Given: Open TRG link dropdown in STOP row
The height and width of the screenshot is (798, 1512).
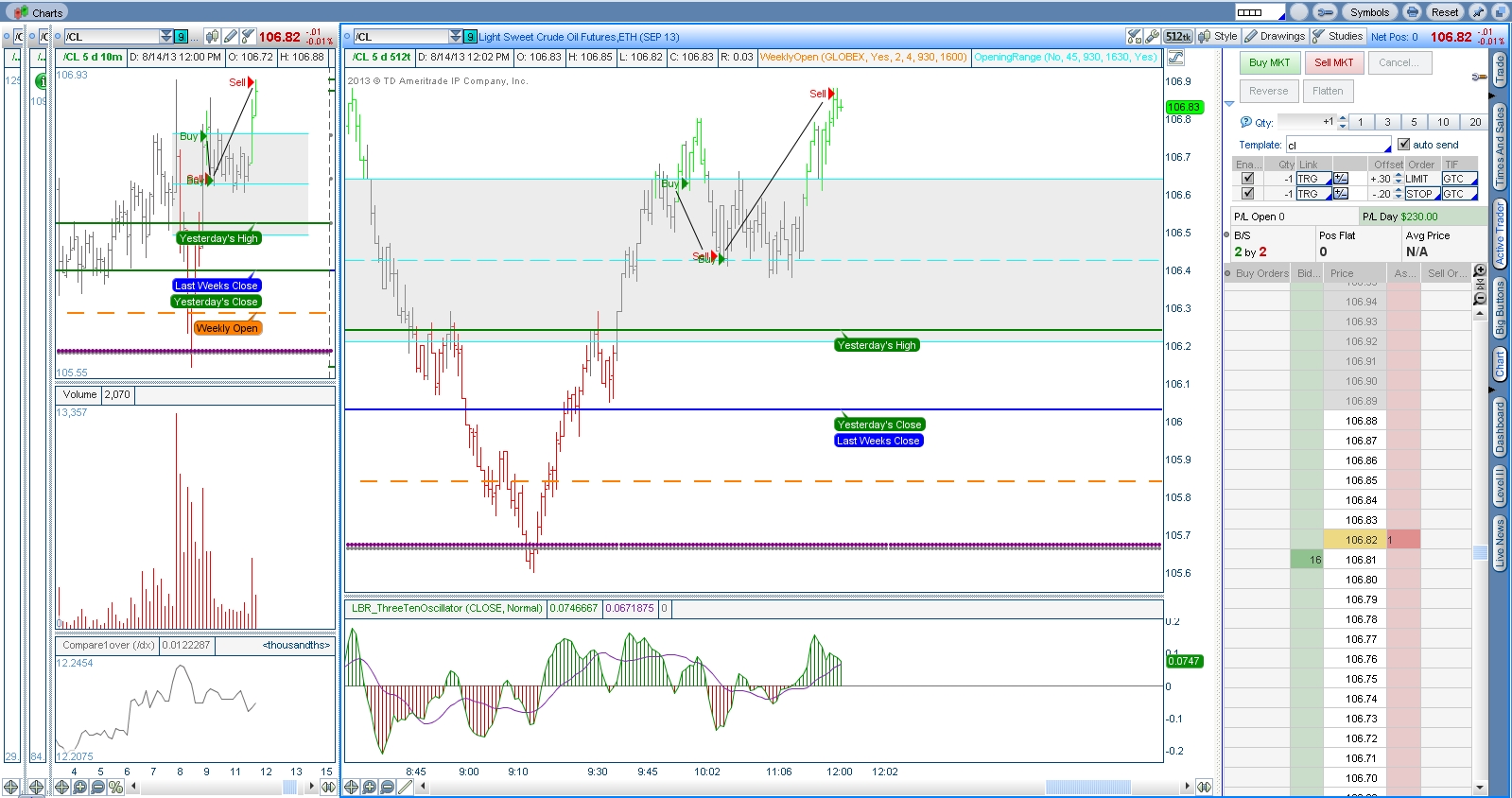Looking at the screenshot, I should point(1313,194).
